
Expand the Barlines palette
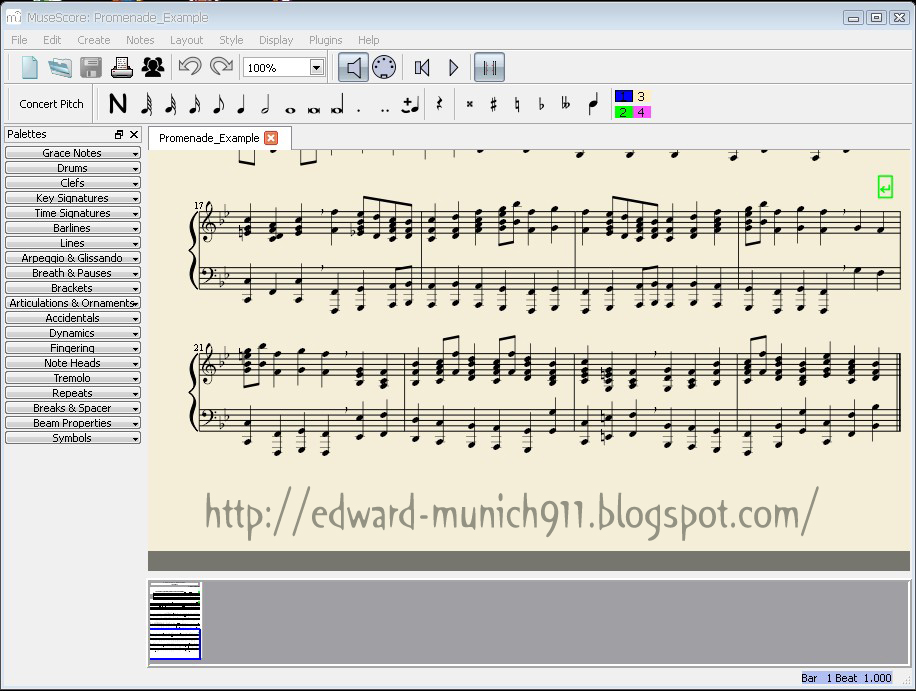pos(72,228)
